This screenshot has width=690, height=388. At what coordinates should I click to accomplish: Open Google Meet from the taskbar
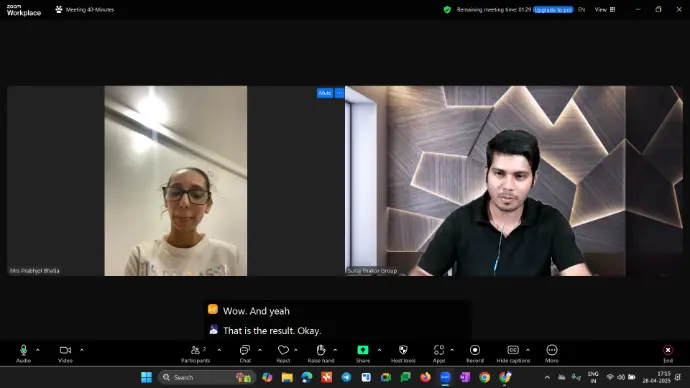click(x=386, y=377)
